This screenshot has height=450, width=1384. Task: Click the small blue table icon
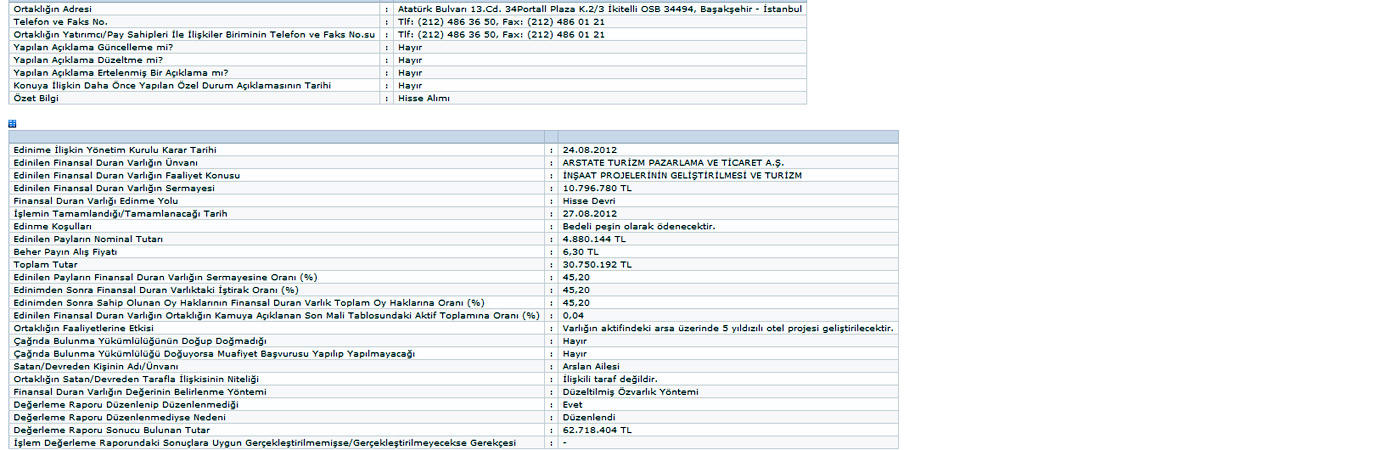point(12,123)
